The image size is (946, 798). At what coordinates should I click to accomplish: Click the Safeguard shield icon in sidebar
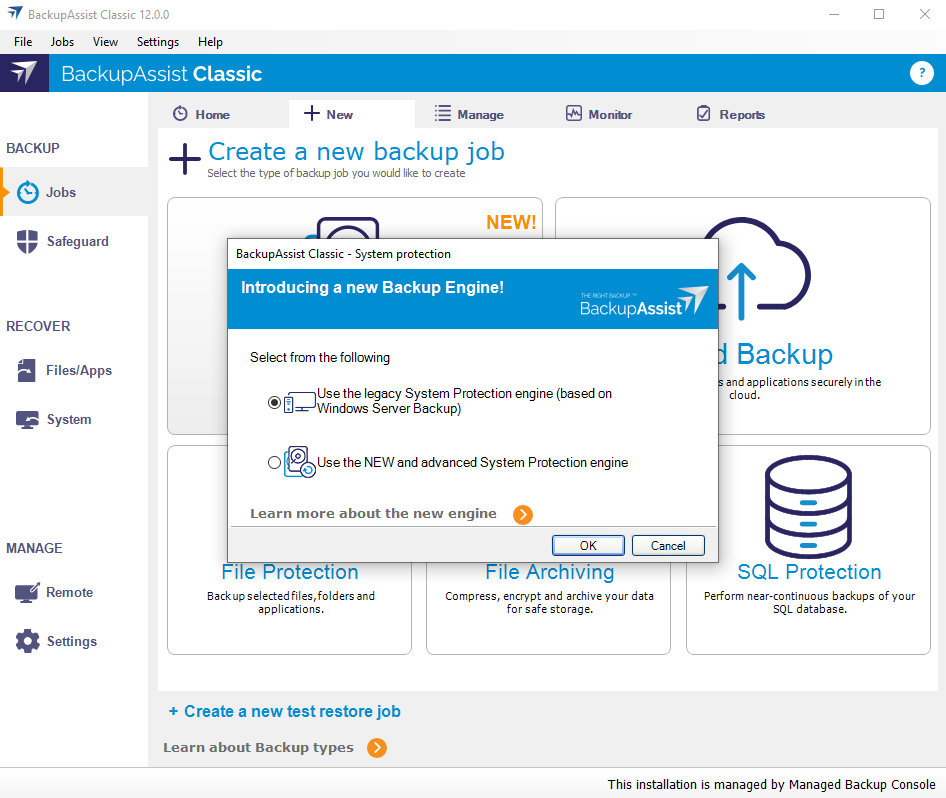click(27, 241)
